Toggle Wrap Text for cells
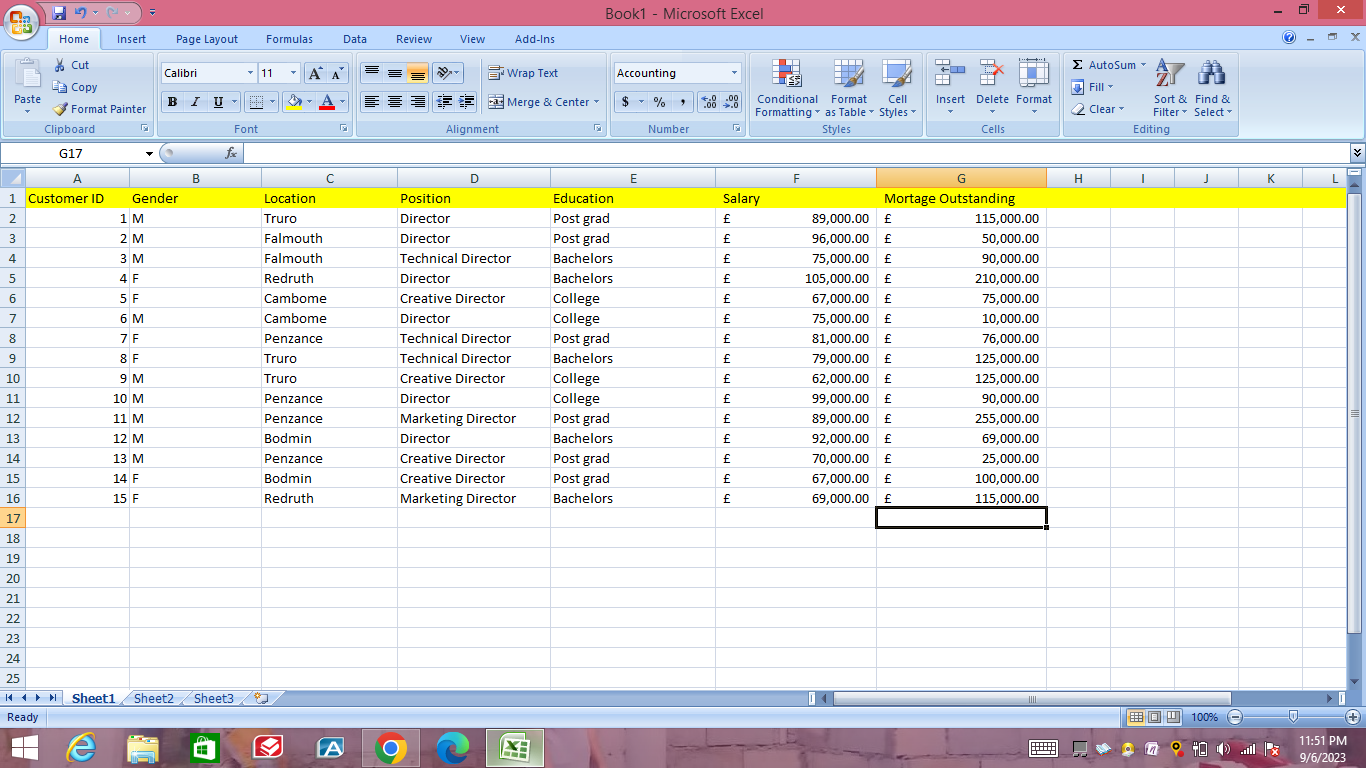The width and height of the screenshot is (1366, 768). tap(523, 73)
